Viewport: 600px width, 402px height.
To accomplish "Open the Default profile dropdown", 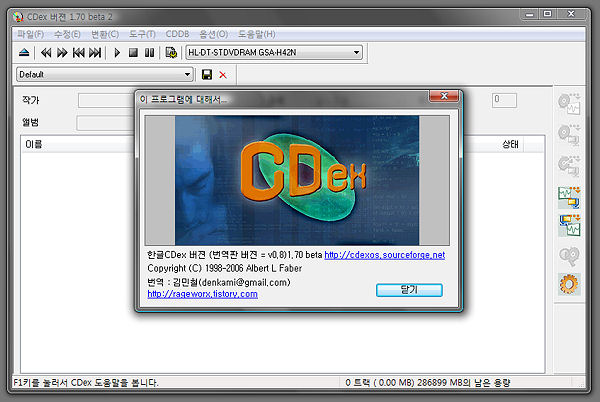I will point(104,74).
